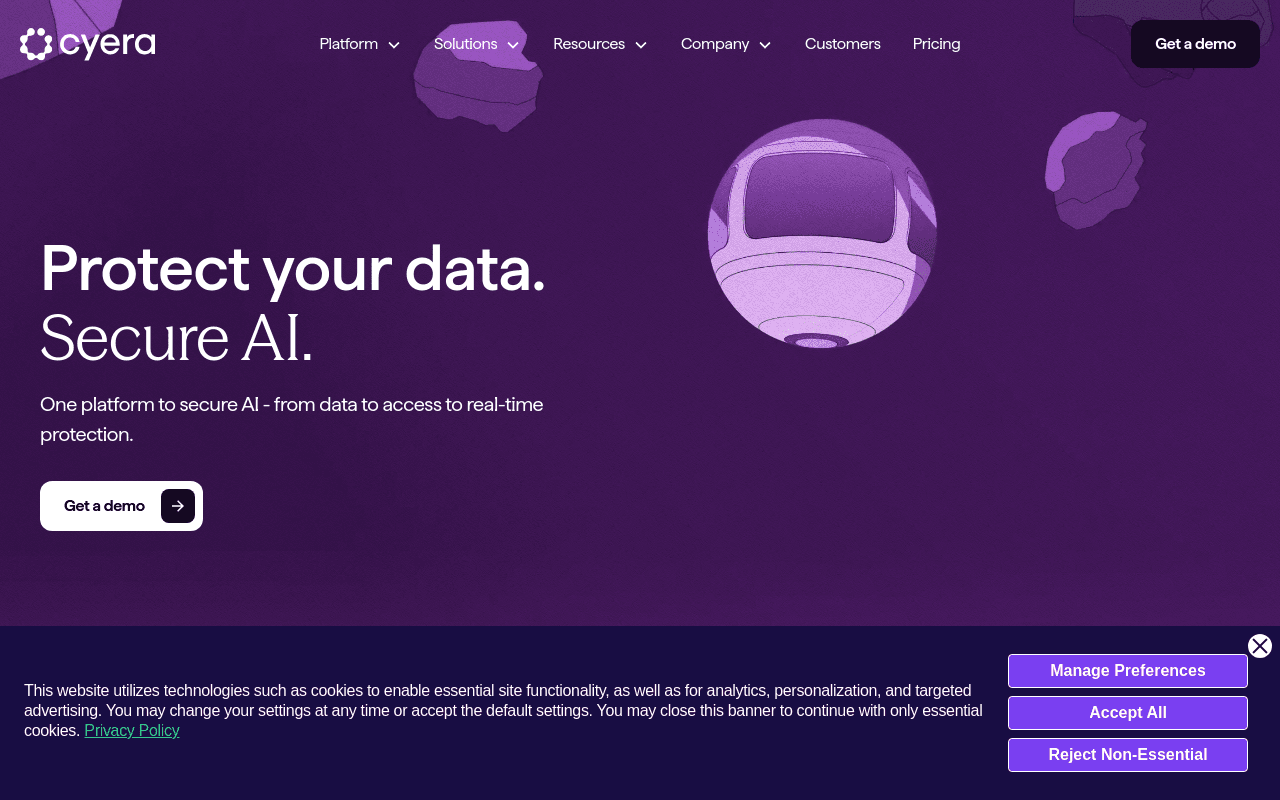This screenshot has height=800, width=1280.
Task: Accept all cookies
Action: pyautogui.click(x=1128, y=713)
